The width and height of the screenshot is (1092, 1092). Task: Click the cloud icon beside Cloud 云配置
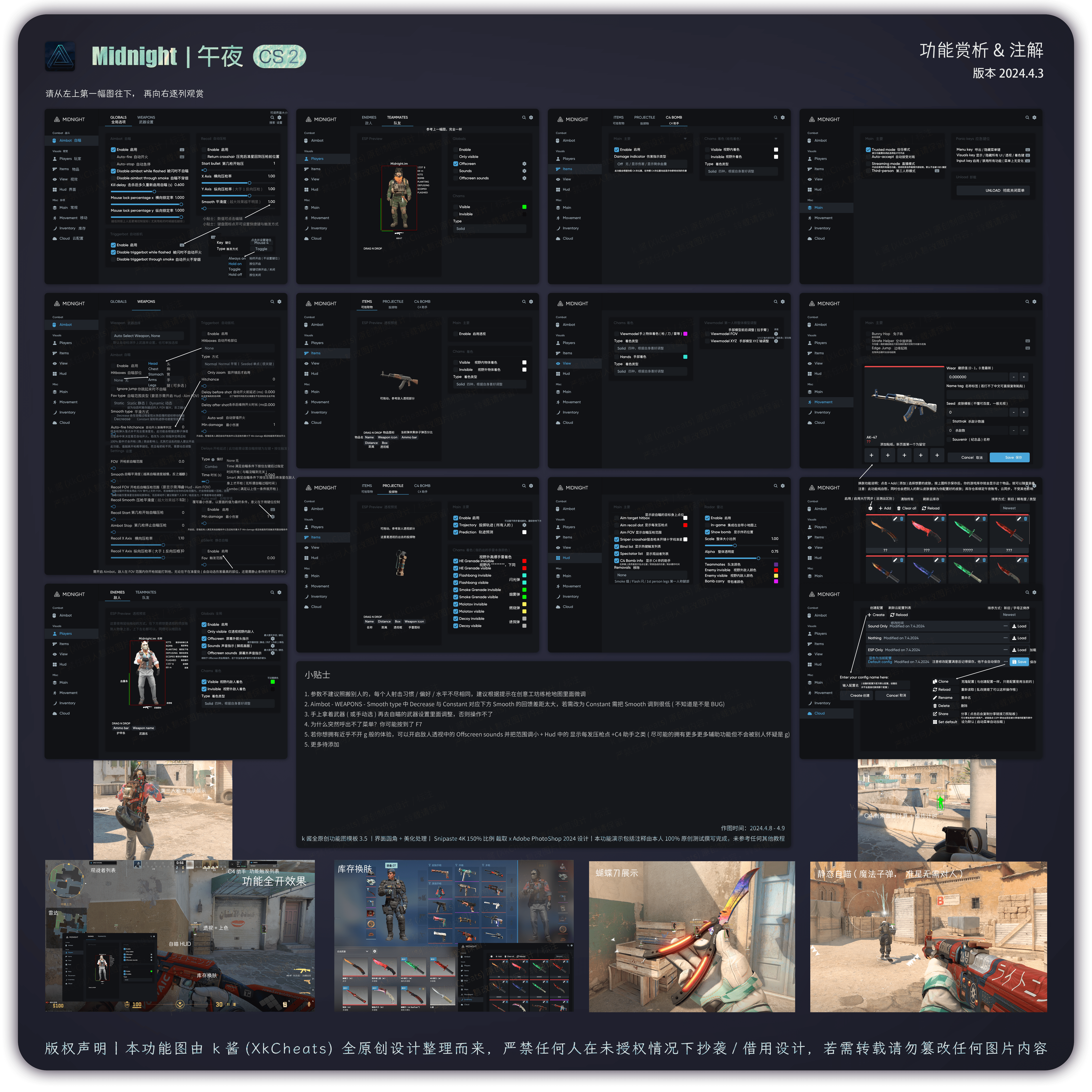point(55,239)
